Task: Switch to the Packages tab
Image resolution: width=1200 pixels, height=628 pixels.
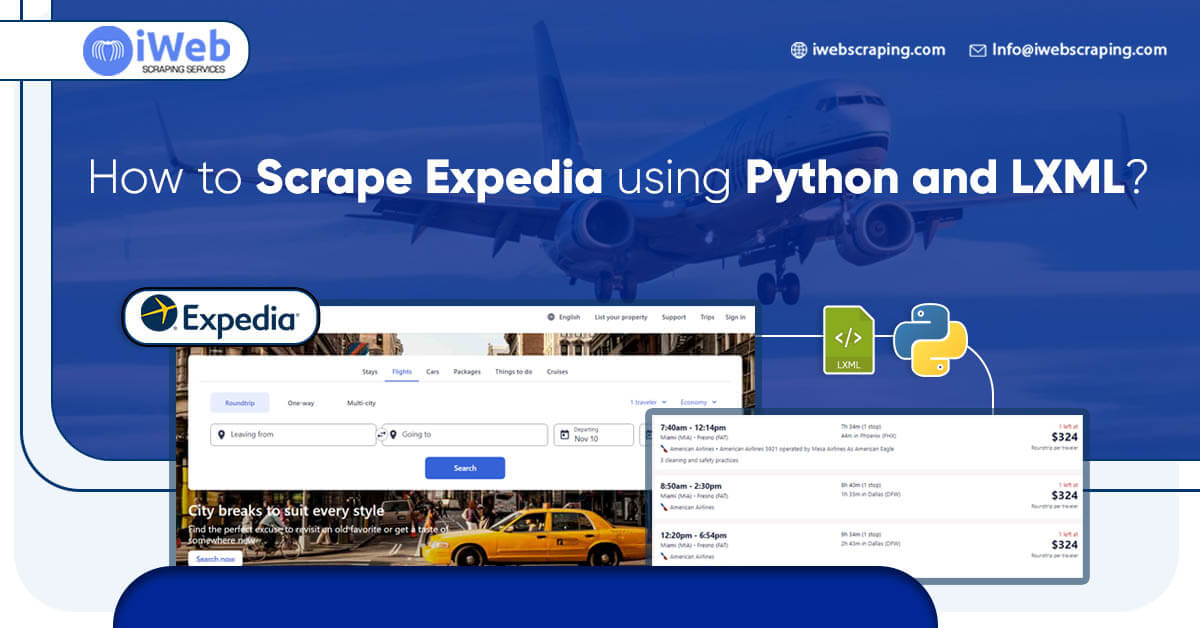Action: tap(467, 372)
